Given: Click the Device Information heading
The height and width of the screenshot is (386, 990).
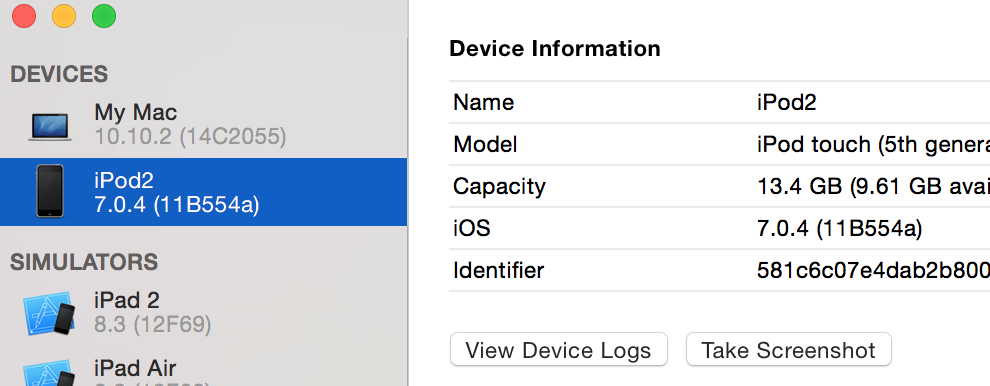Looking at the screenshot, I should (555, 49).
